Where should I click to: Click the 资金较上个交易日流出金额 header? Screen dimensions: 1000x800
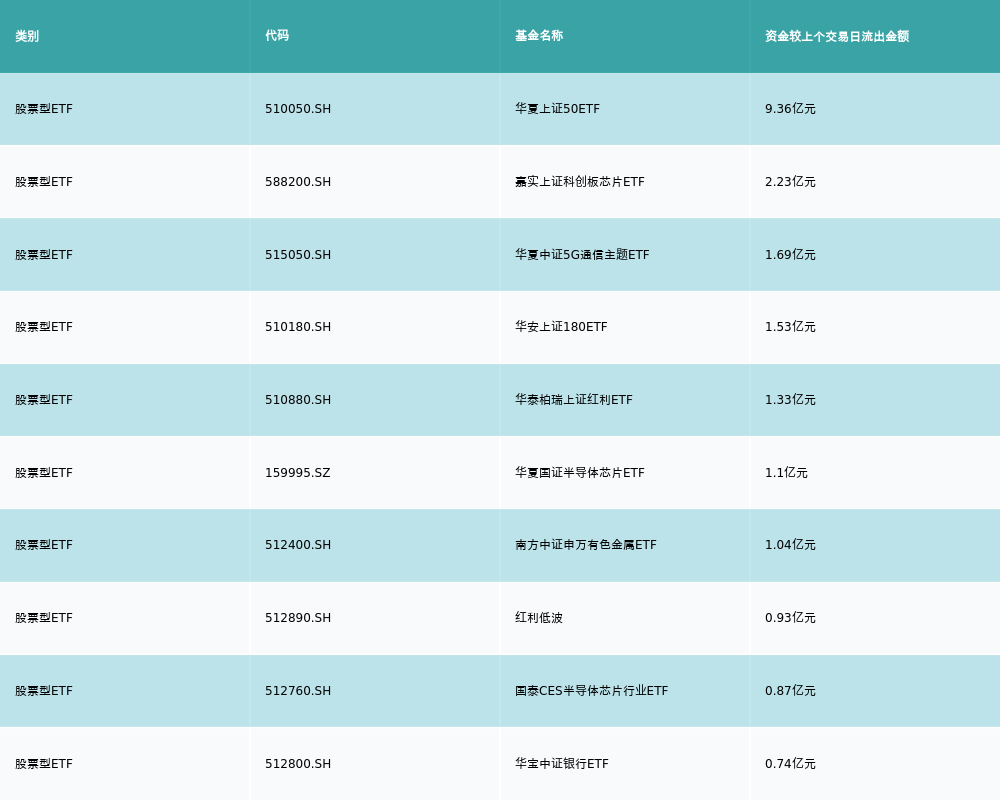click(837, 36)
